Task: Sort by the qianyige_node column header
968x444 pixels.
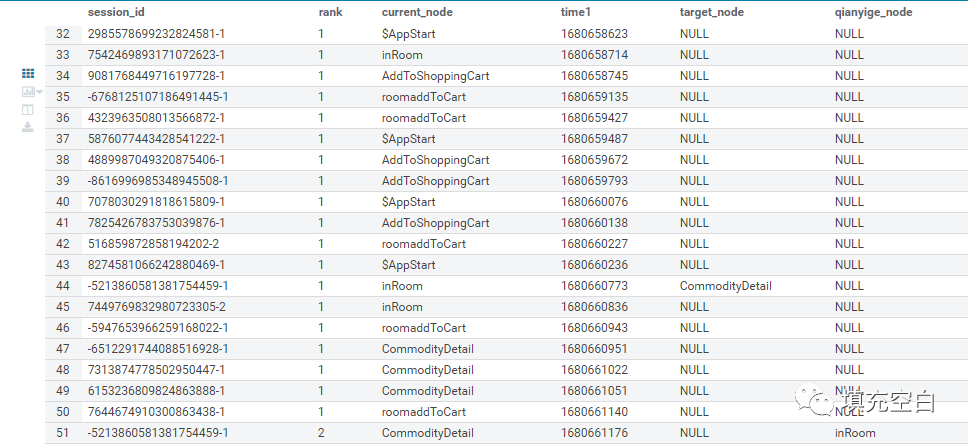Action: 874,12
